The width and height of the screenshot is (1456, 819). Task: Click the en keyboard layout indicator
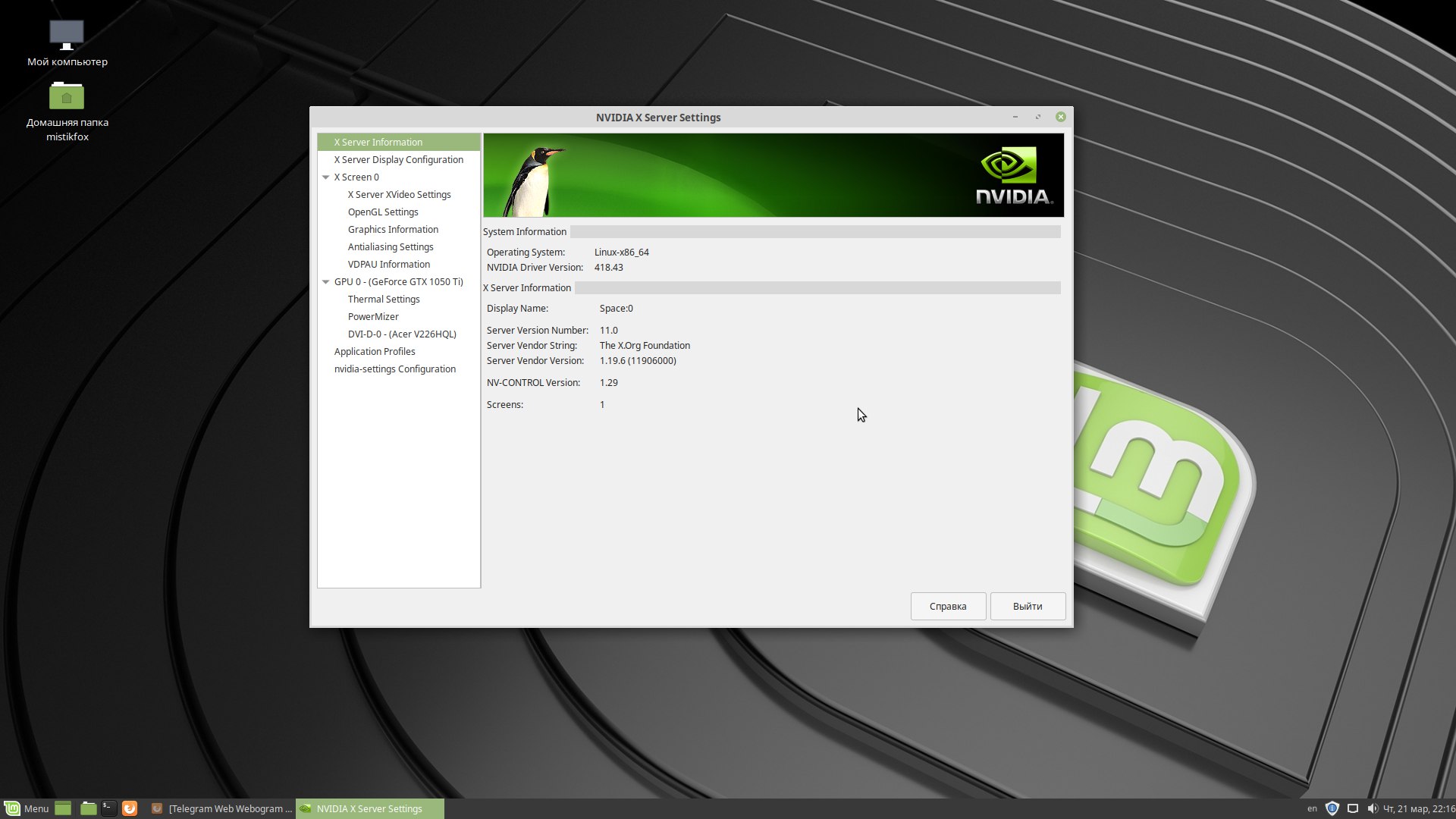point(1312,808)
